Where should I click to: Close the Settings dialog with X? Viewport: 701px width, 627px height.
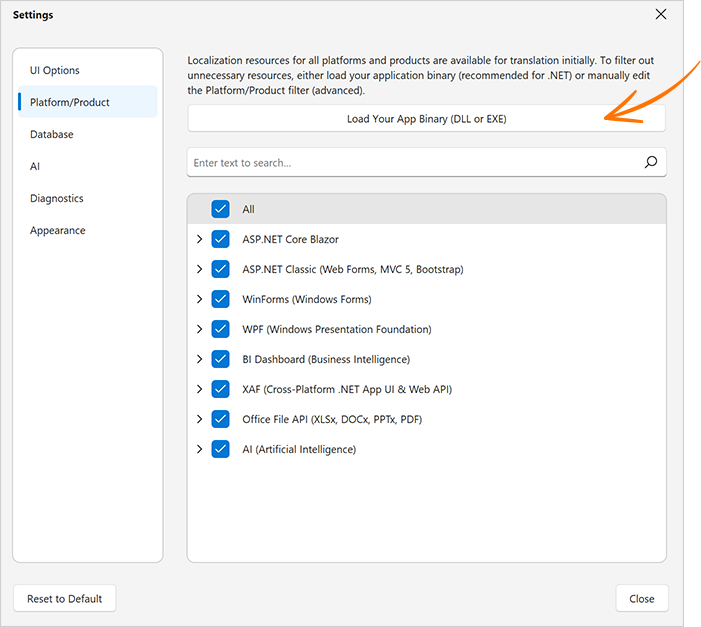point(661,14)
